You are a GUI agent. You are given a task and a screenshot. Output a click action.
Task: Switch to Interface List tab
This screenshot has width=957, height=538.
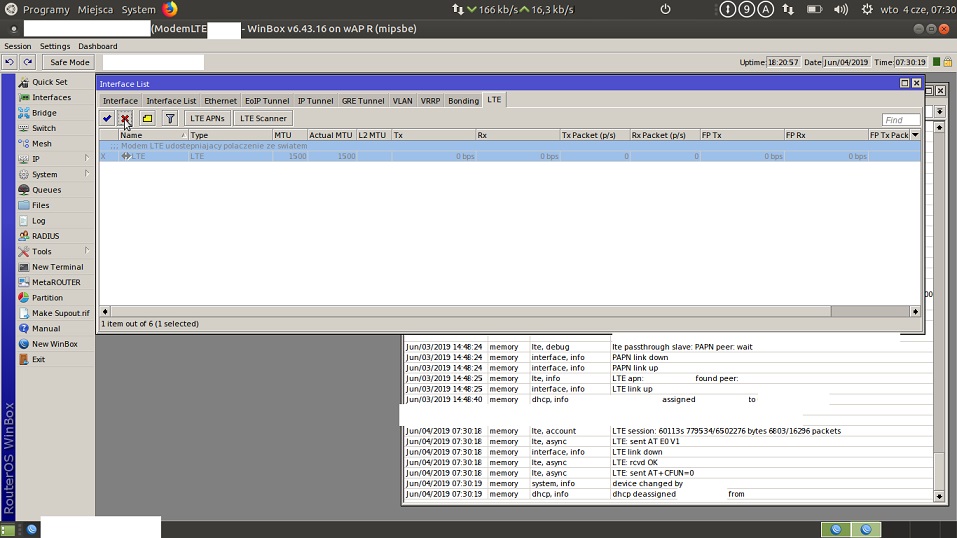(171, 101)
